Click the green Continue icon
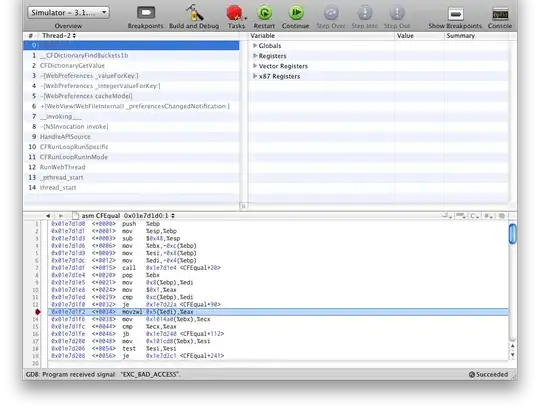Image resolution: width=540 pixels, height=411 pixels. click(296, 13)
